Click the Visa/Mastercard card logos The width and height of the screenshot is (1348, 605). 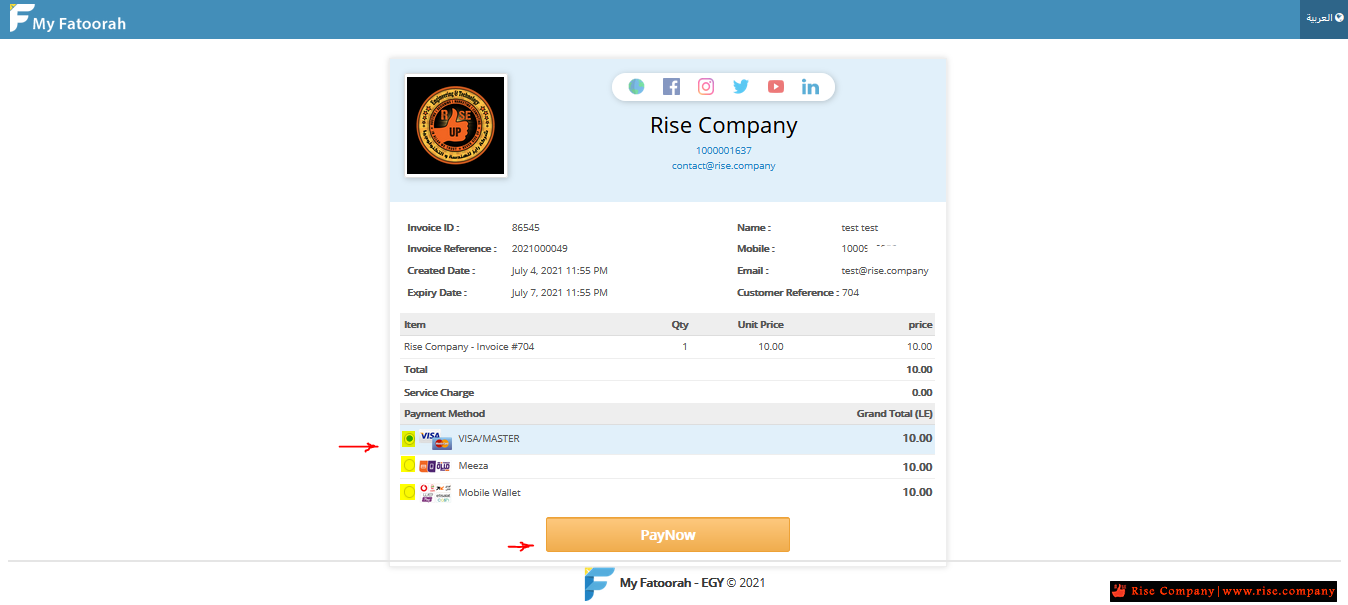[436, 440]
